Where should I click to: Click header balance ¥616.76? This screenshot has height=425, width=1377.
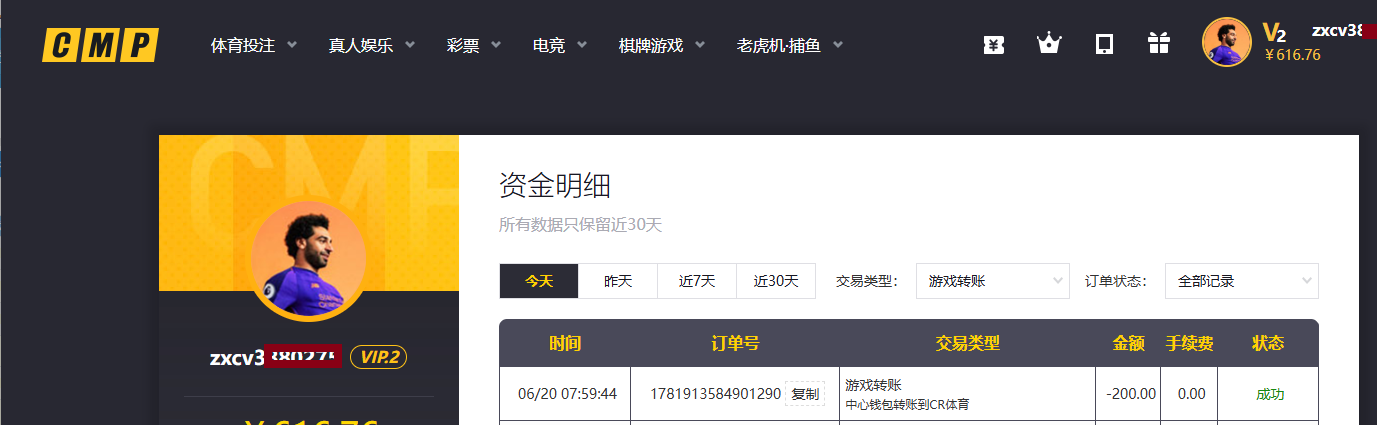[1292, 55]
